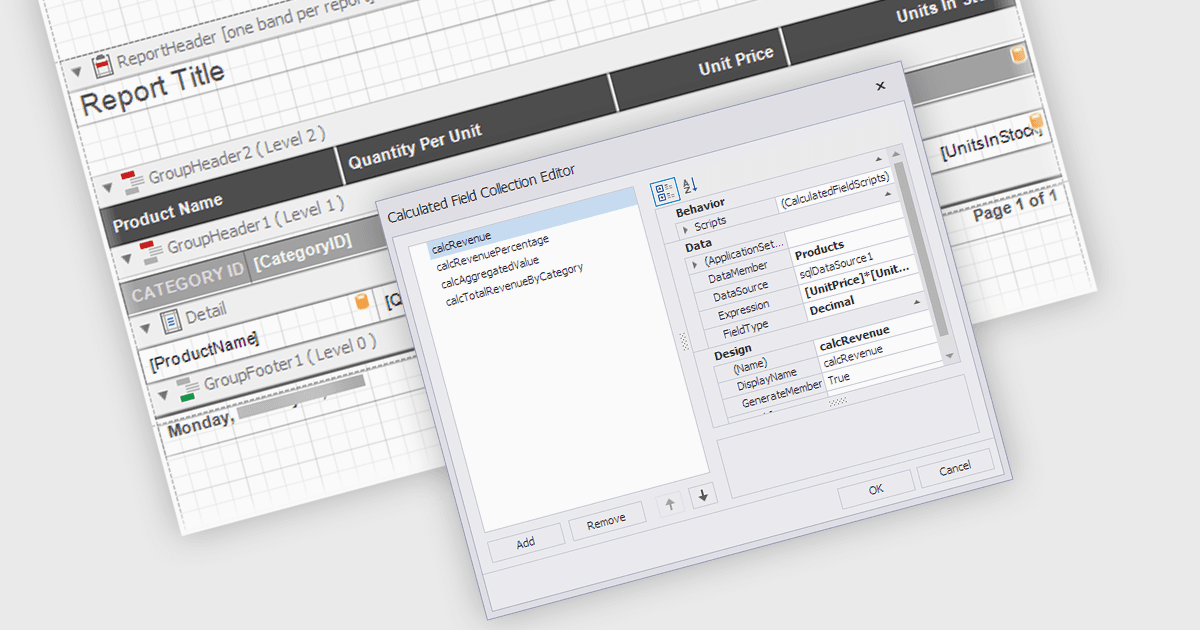
Task: Select the 'Page 1 of 1' page info label
Action: click(1014, 206)
